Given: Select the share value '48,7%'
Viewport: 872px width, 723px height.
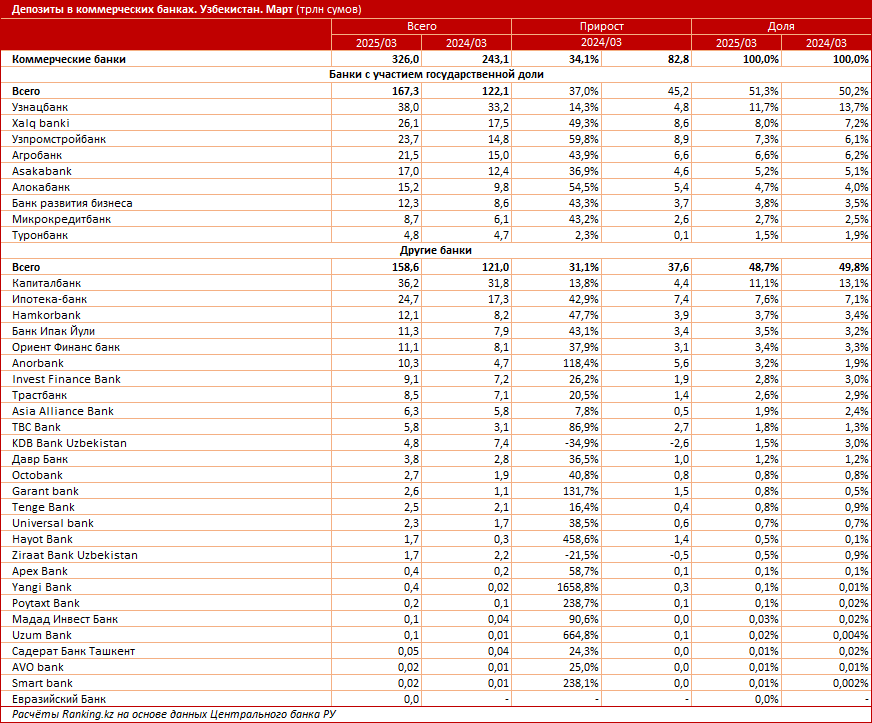Looking at the screenshot, I should pyautogui.click(x=764, y=268).
